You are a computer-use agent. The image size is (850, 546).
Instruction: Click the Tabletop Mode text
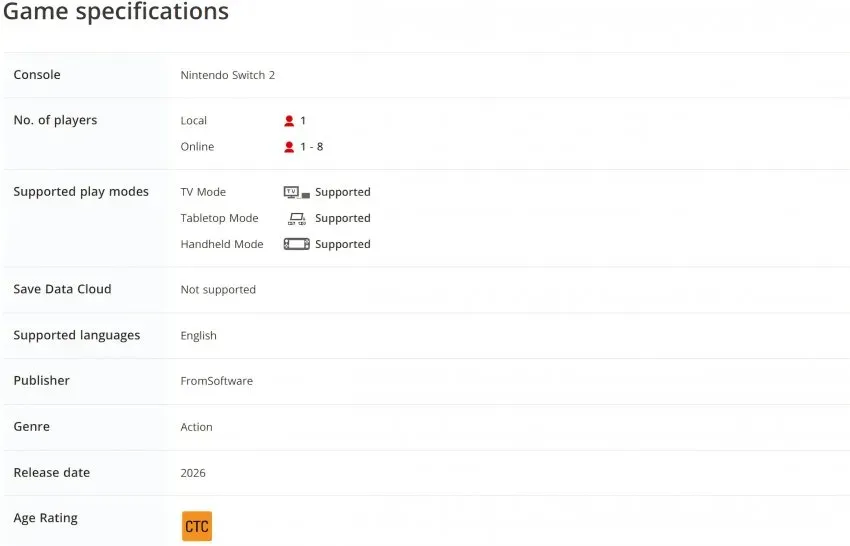(220, 219)
